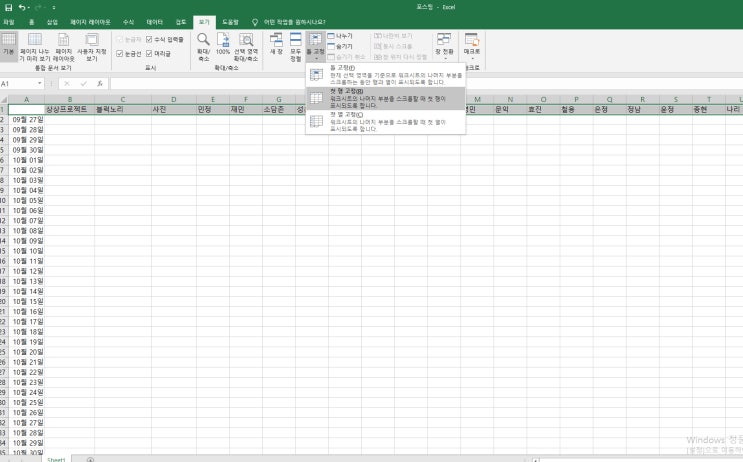Click the Name Box showing A1
Viewport: 743px width, 462px height.
(x=18, y=83)
